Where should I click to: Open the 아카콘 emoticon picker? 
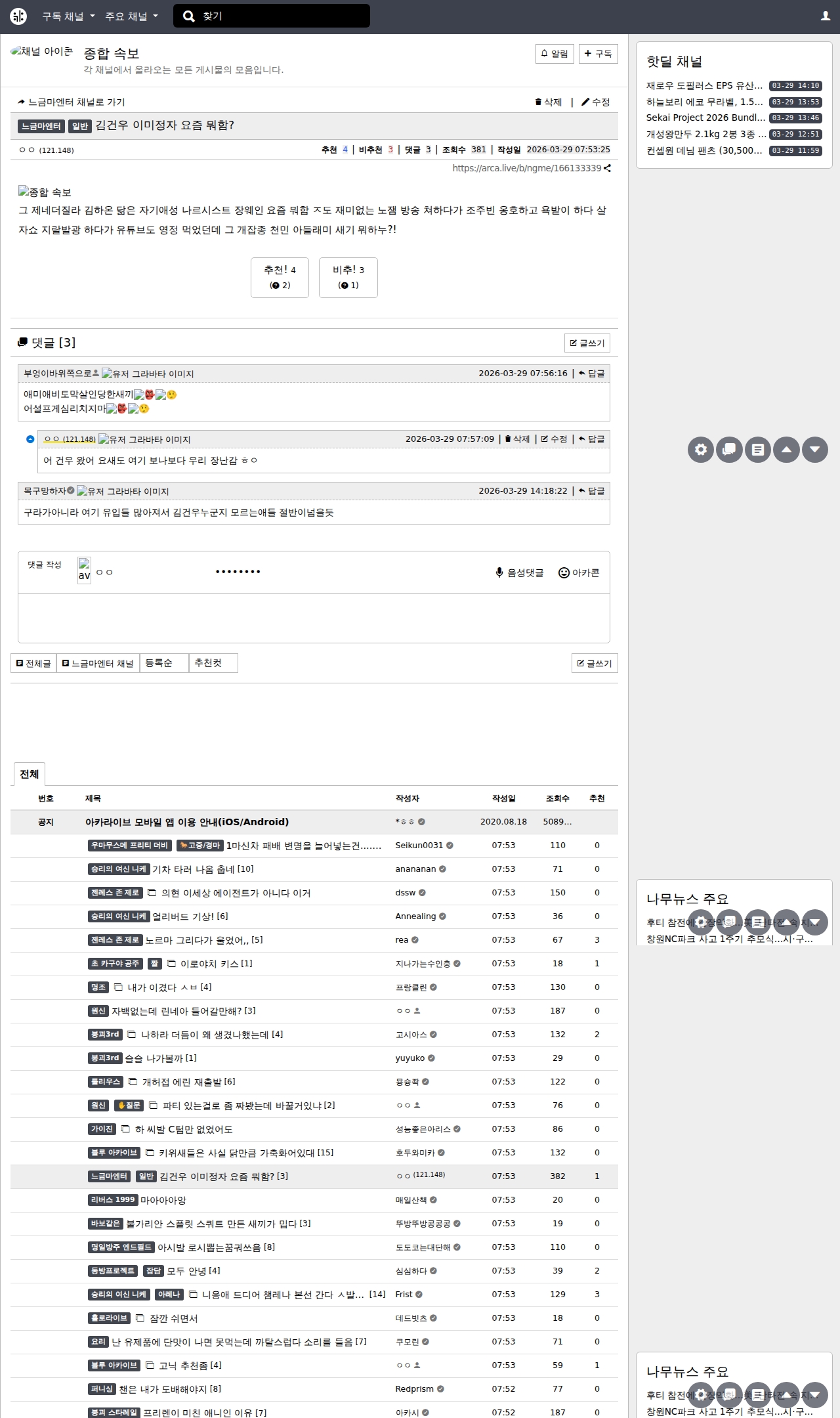point(579,573)
